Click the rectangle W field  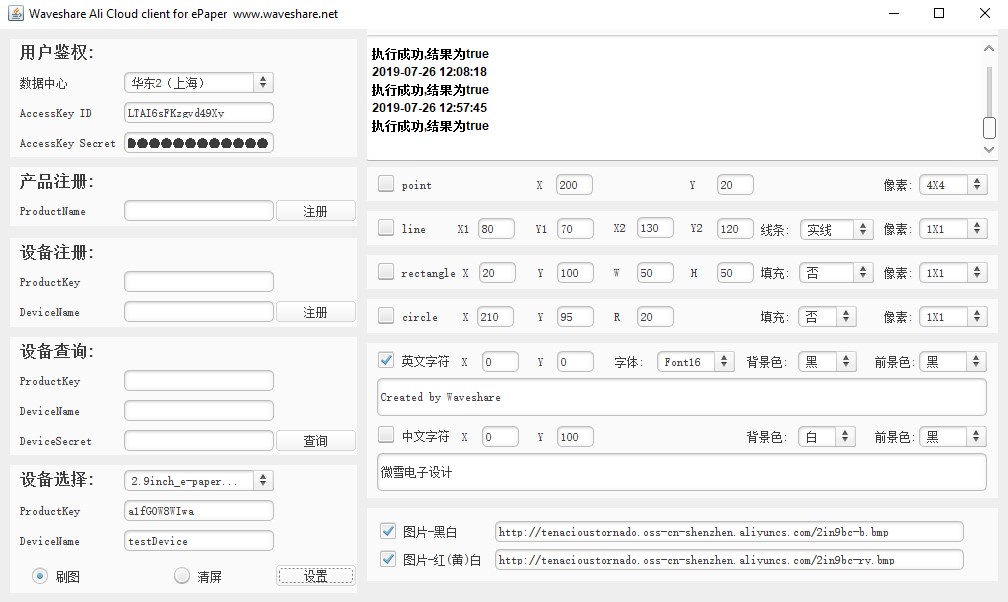pos(656,273)
